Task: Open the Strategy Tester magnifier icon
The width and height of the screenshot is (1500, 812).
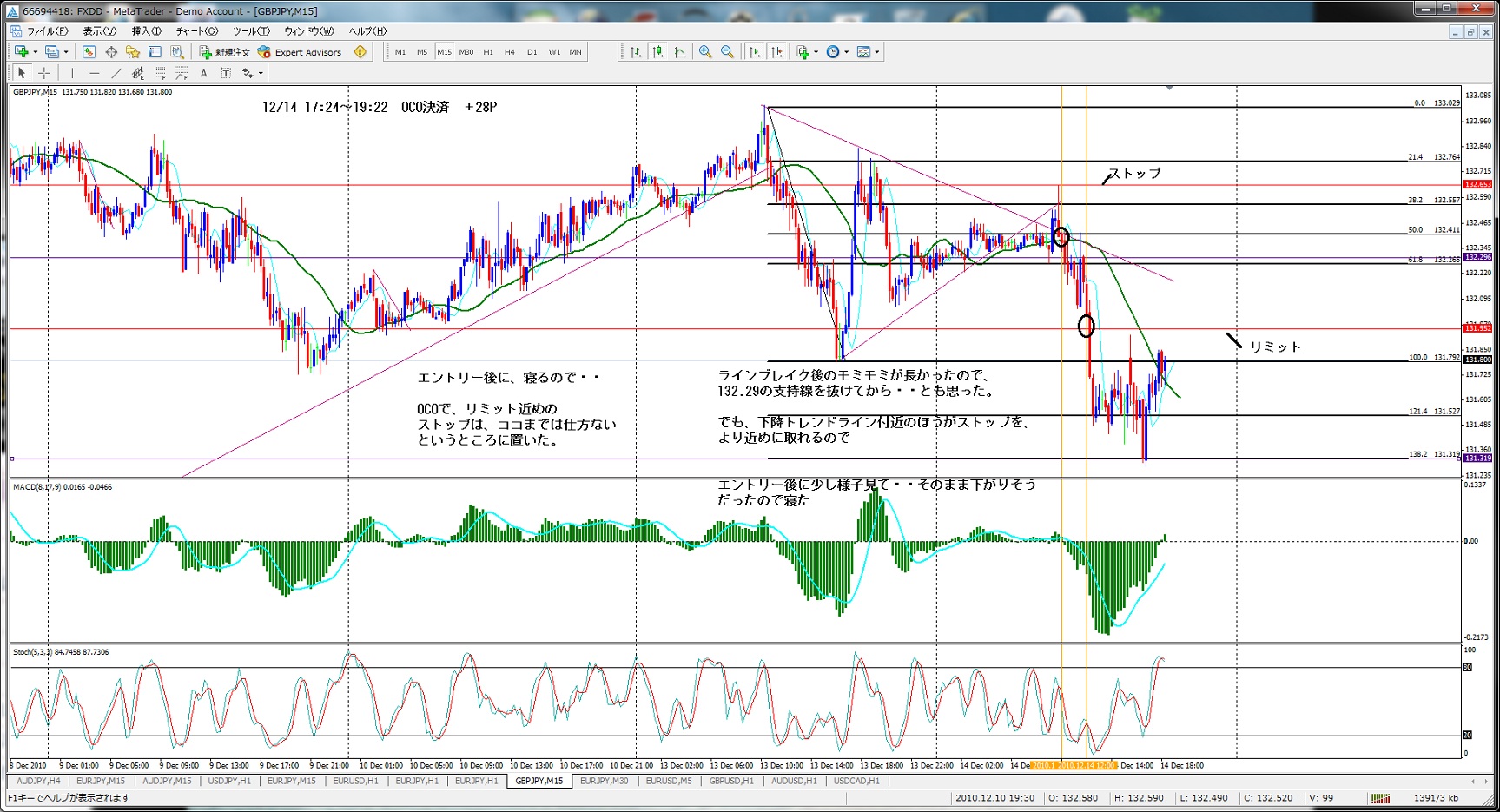Action: 176,52
